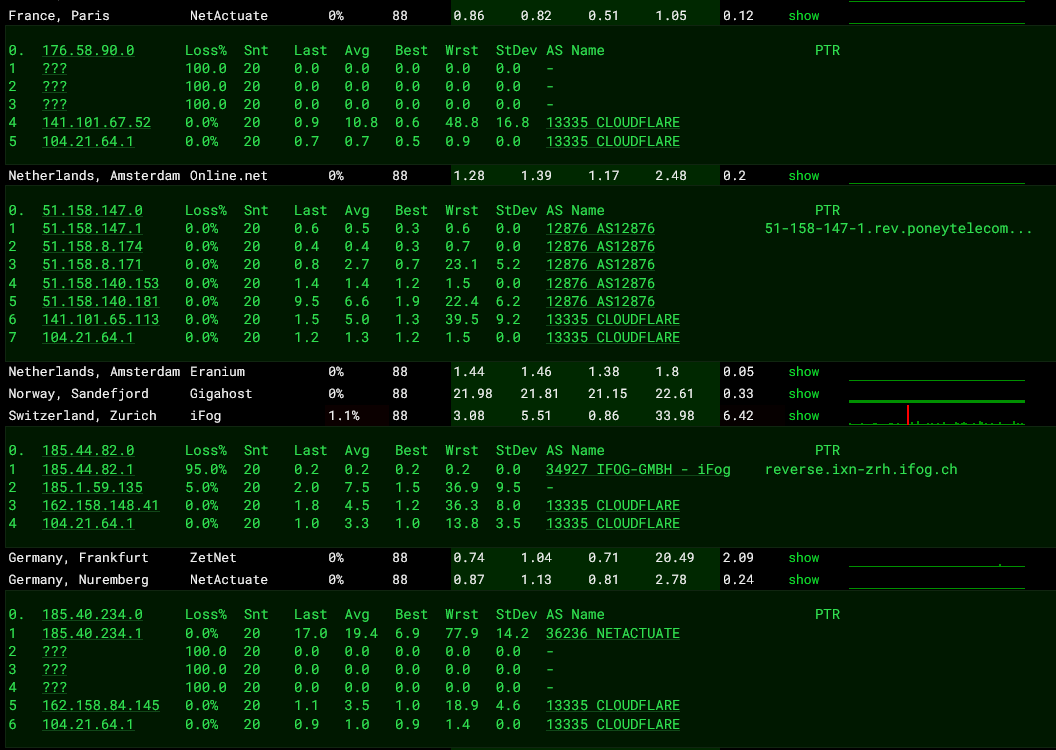The height and width of the screenshot is (750, 1056).
Task: Open the 185.1.59.135 hop link
Action: [92, 487]
